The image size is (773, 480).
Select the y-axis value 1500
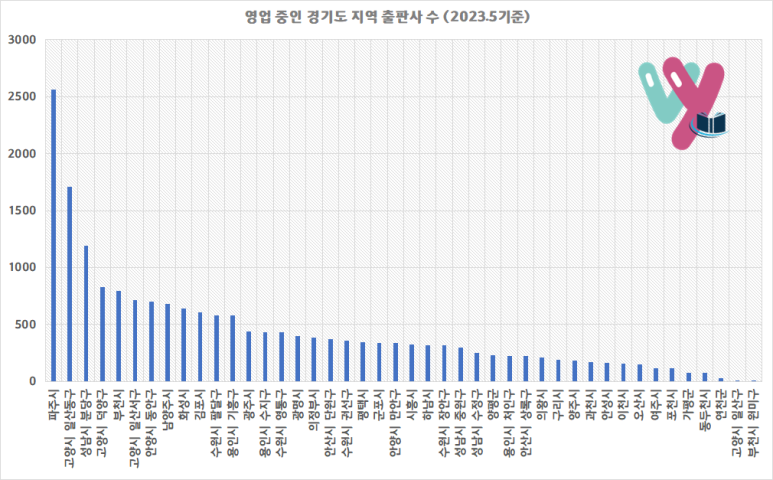pyautogui.click(x=22, y=210)
